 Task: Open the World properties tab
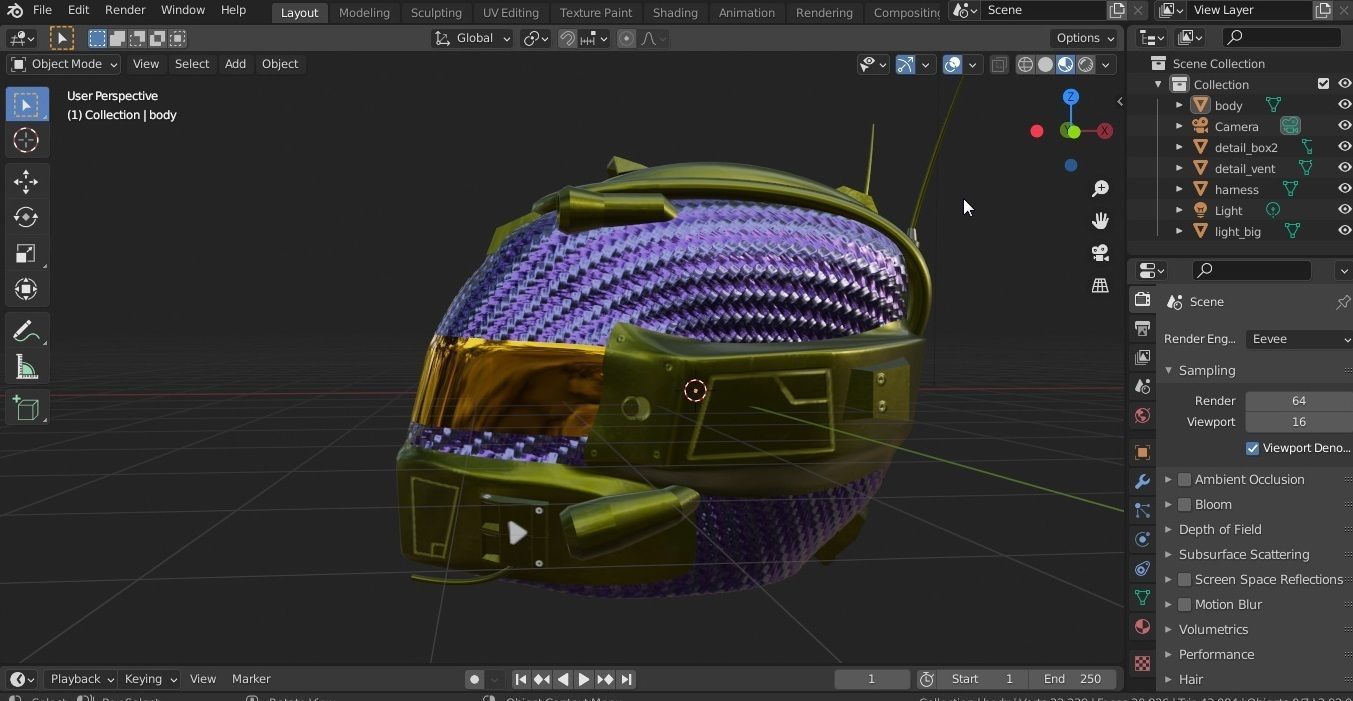(1142, 415)
